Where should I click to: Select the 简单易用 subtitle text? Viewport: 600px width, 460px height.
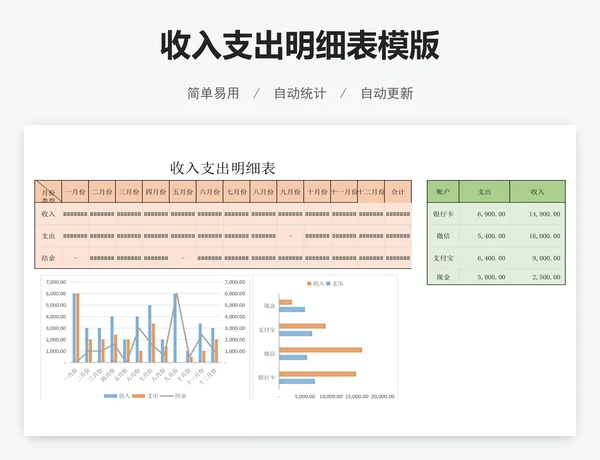pyautogui.click(x=213, y=93)
